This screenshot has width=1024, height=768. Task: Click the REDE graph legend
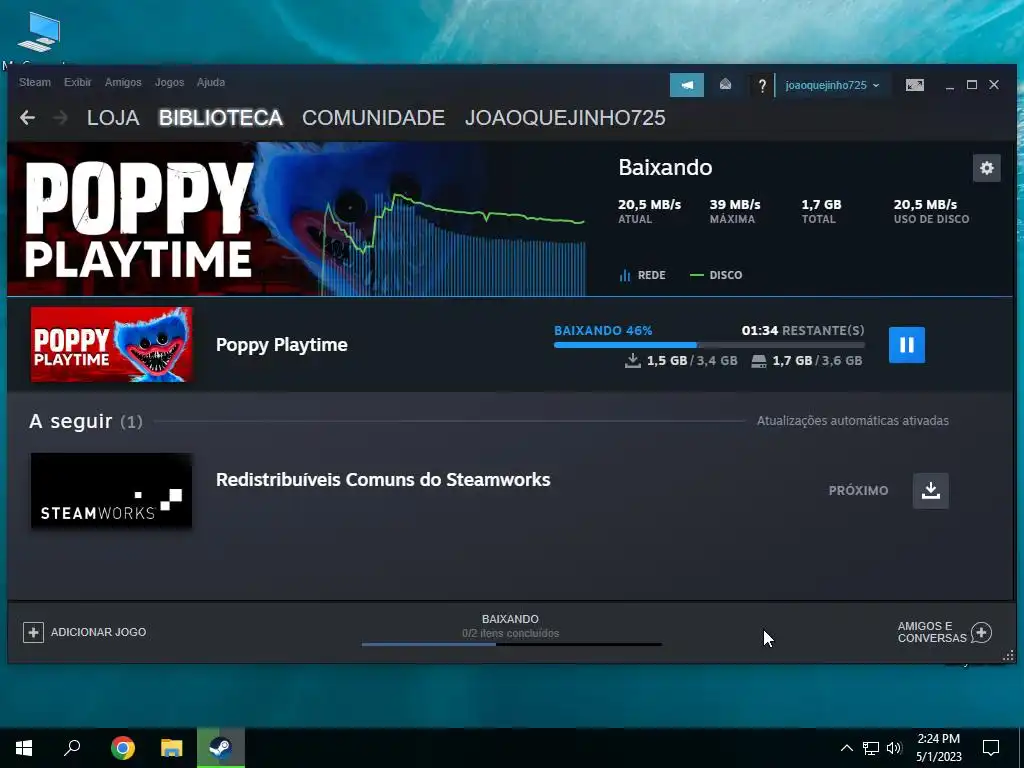643,275
